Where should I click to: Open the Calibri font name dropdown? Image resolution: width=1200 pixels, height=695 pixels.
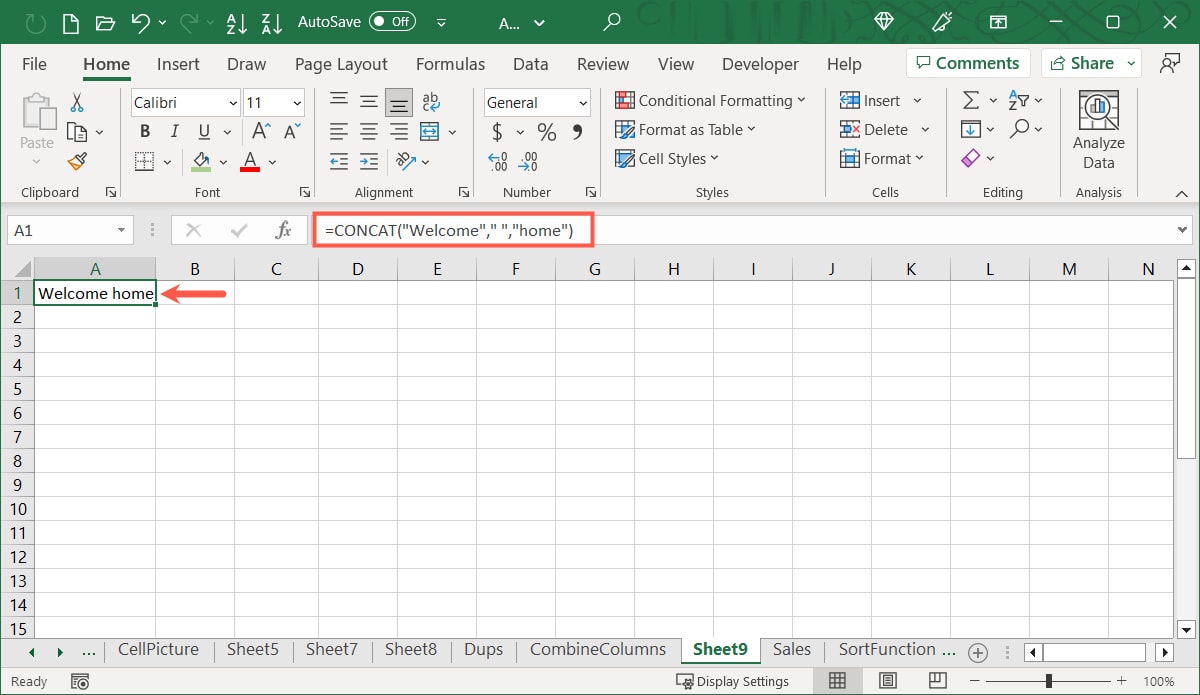(x=185, y=102)
